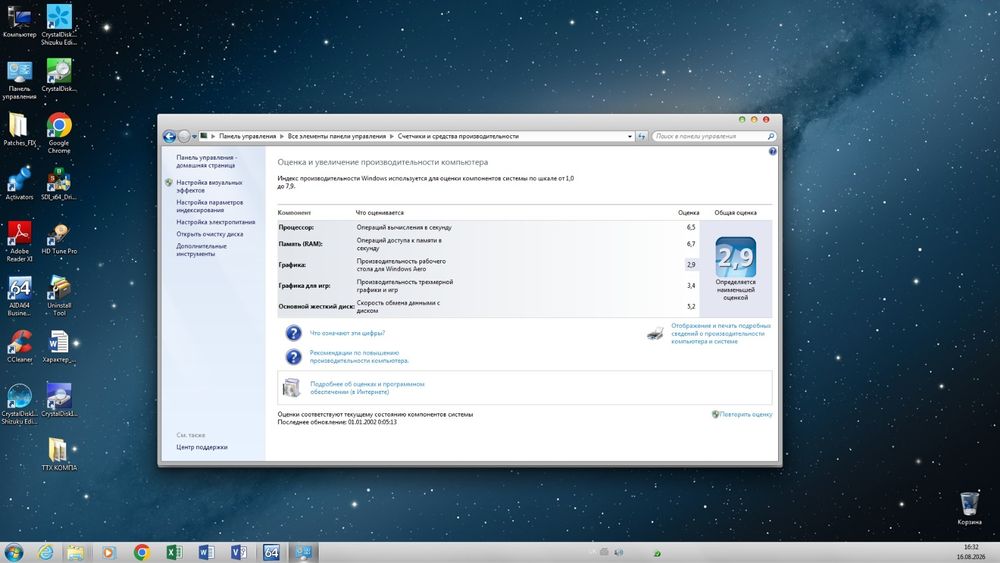
Task: Select the 'Процессор:' row label
Action: [x=296, y=227]
